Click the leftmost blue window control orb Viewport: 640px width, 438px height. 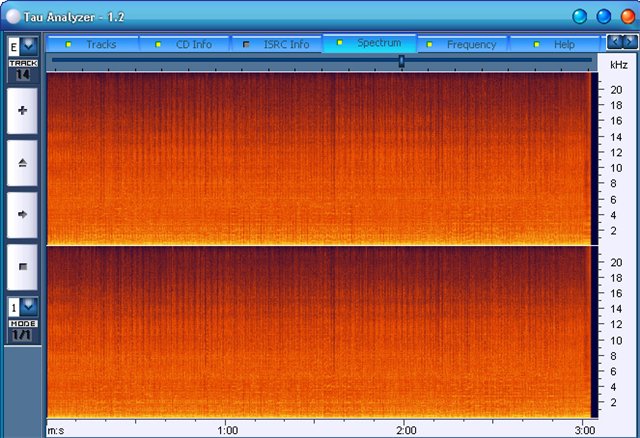tap(580, 16)
